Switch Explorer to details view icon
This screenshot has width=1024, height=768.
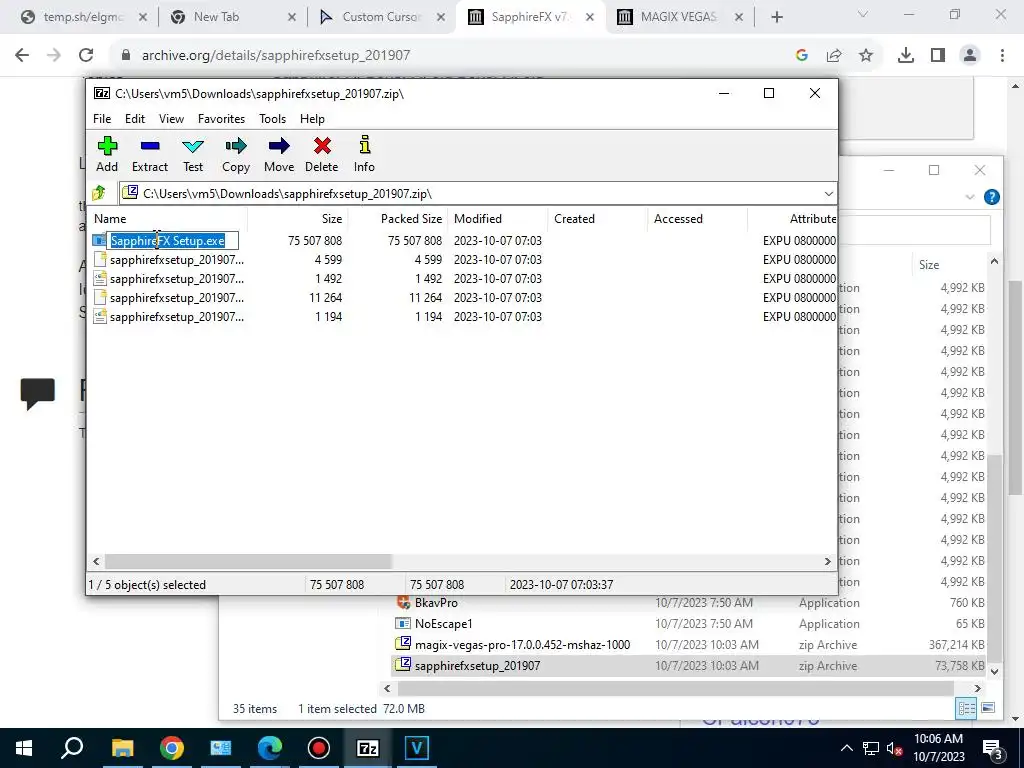pyautogui.click(x=966, y=708)
